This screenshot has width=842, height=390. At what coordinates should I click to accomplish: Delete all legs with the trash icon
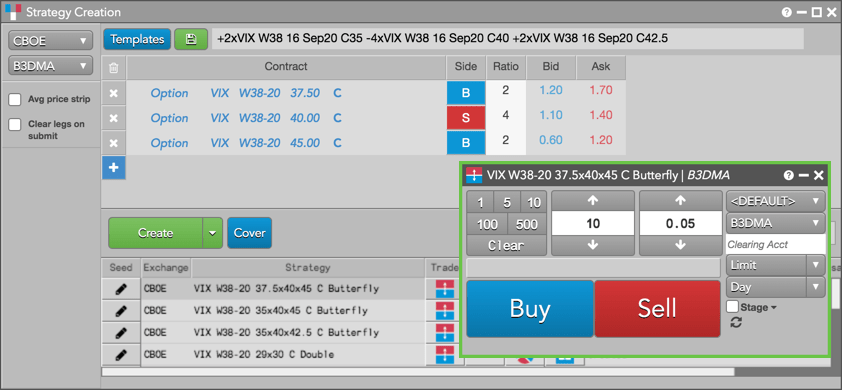[x=113, y=68]
